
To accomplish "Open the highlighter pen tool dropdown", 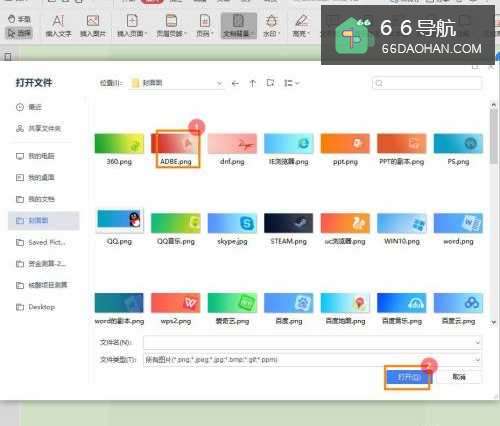I will coord(301,26).
